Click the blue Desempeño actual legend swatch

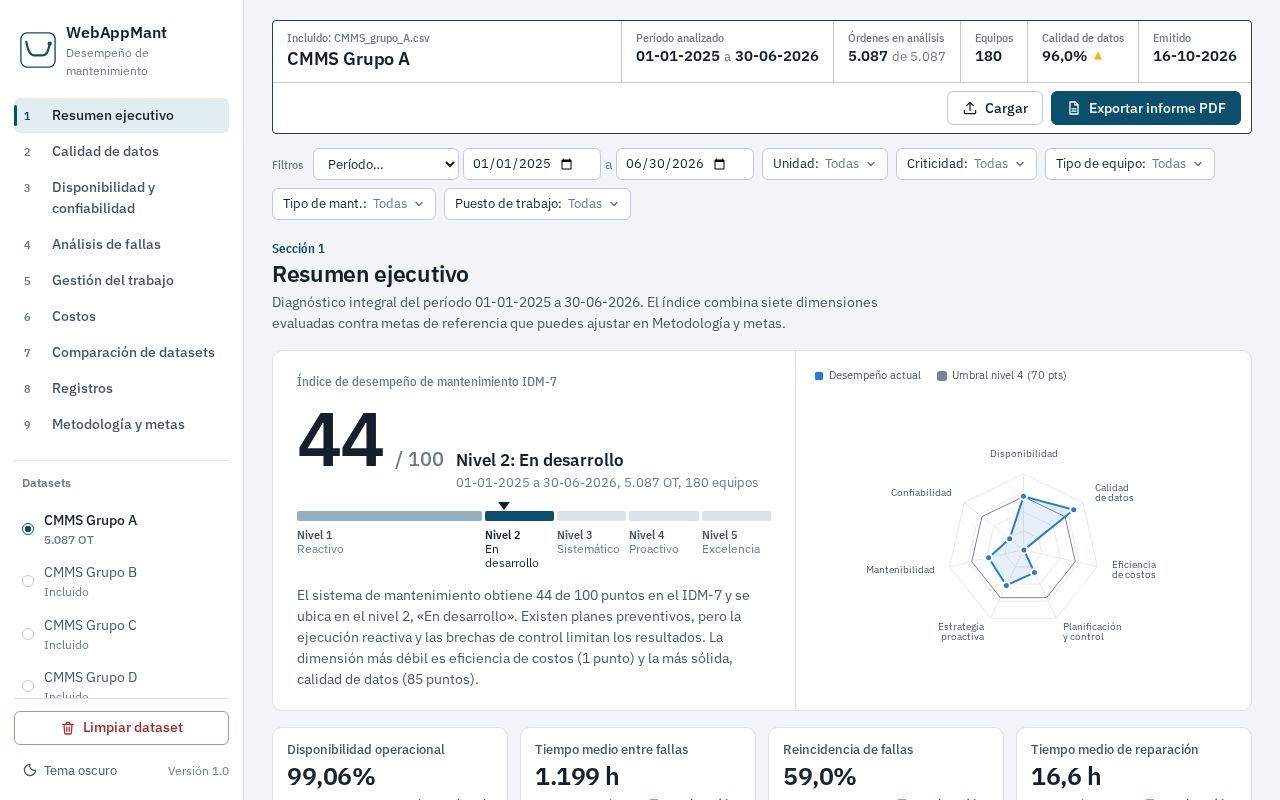pos(819,376)
